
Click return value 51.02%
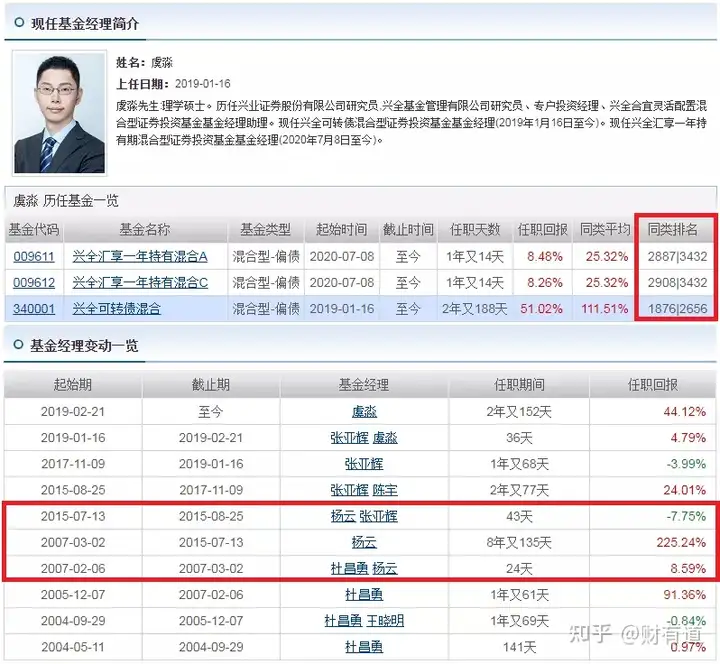[541, 309]
